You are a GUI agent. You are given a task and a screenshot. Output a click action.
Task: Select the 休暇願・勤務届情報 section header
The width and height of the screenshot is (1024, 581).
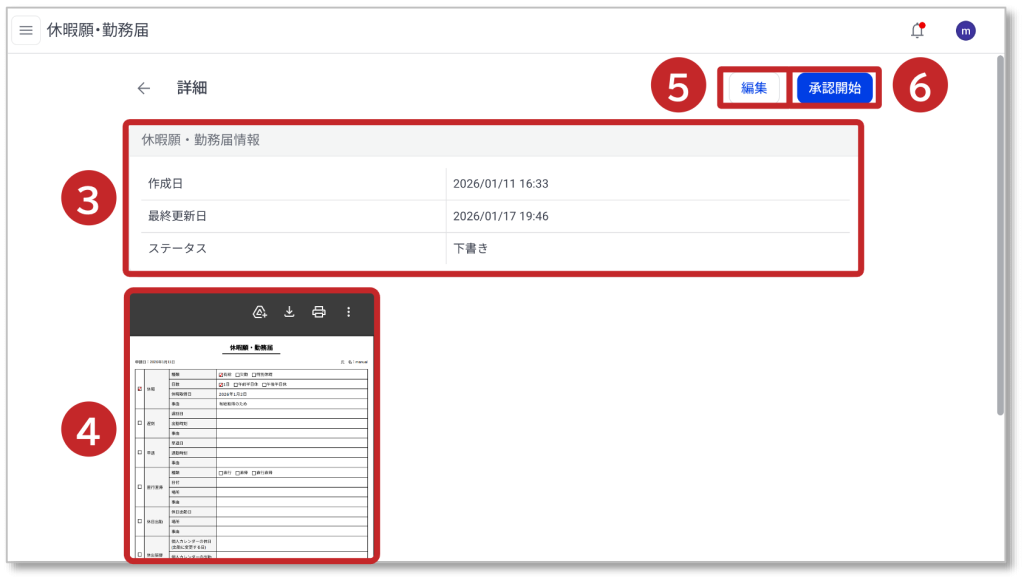(x=201, y=140)
